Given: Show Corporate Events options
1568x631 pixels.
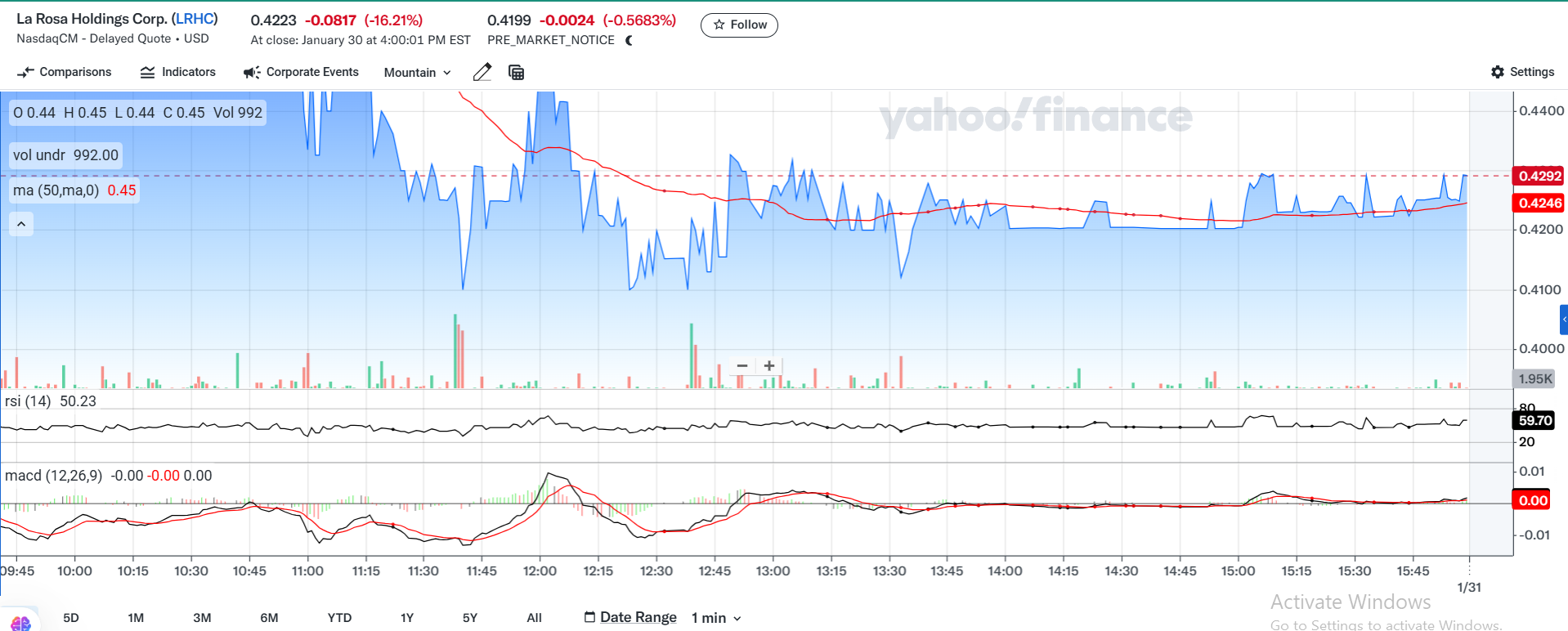Looking at the screenshot, I should (x=301, y=72).
